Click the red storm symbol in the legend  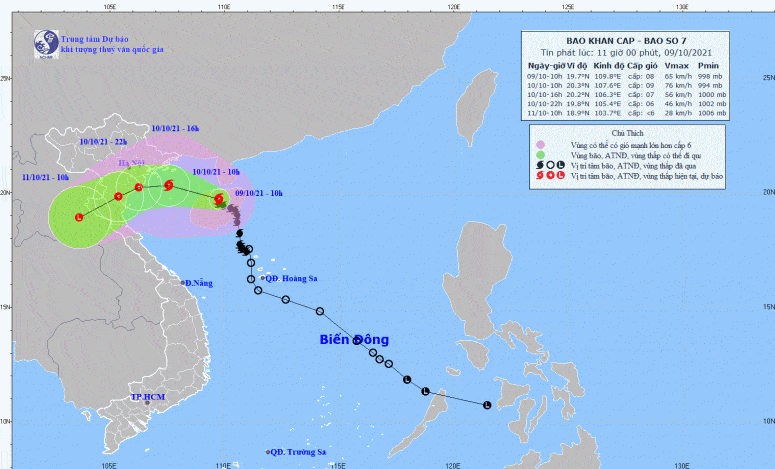coord(537,176)
